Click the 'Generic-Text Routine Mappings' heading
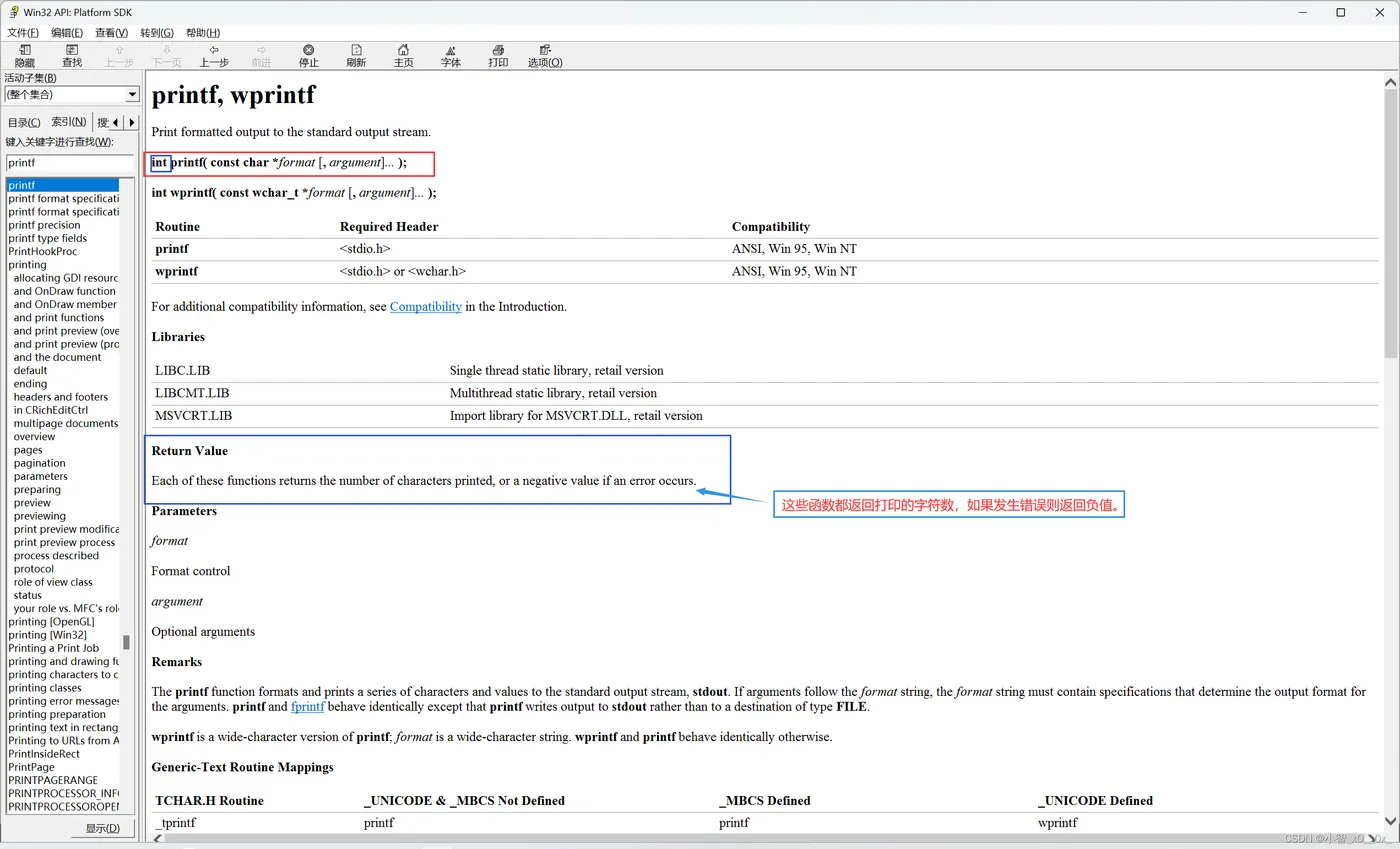The width and height of the screenshot is (1400, 849). (242, 767)
